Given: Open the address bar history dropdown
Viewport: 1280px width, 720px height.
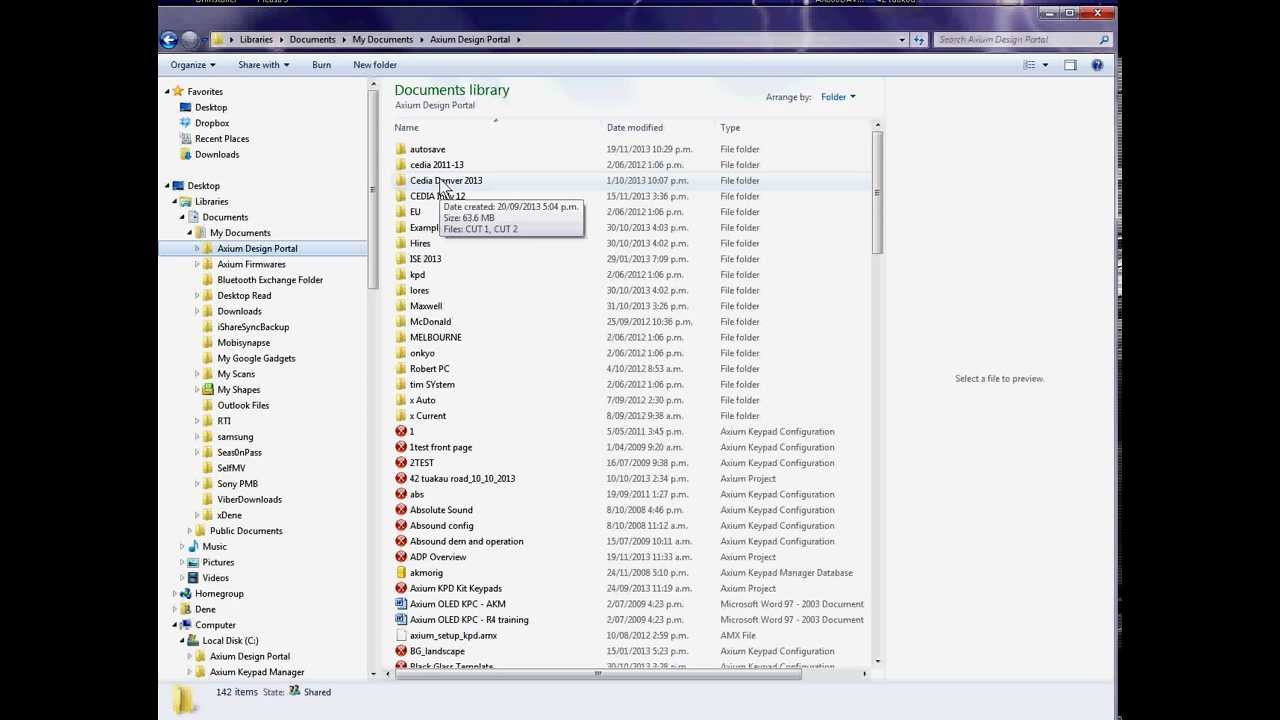Looking at the screenshot, I should click(902, 39).
